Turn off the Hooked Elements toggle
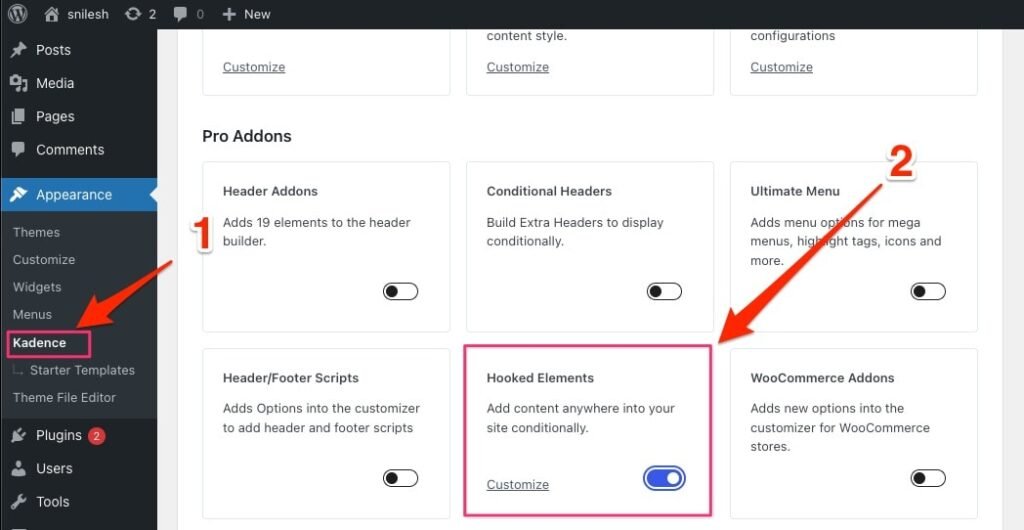The image size is (1024, 530). pyautogui.click(x=664, y=478)
